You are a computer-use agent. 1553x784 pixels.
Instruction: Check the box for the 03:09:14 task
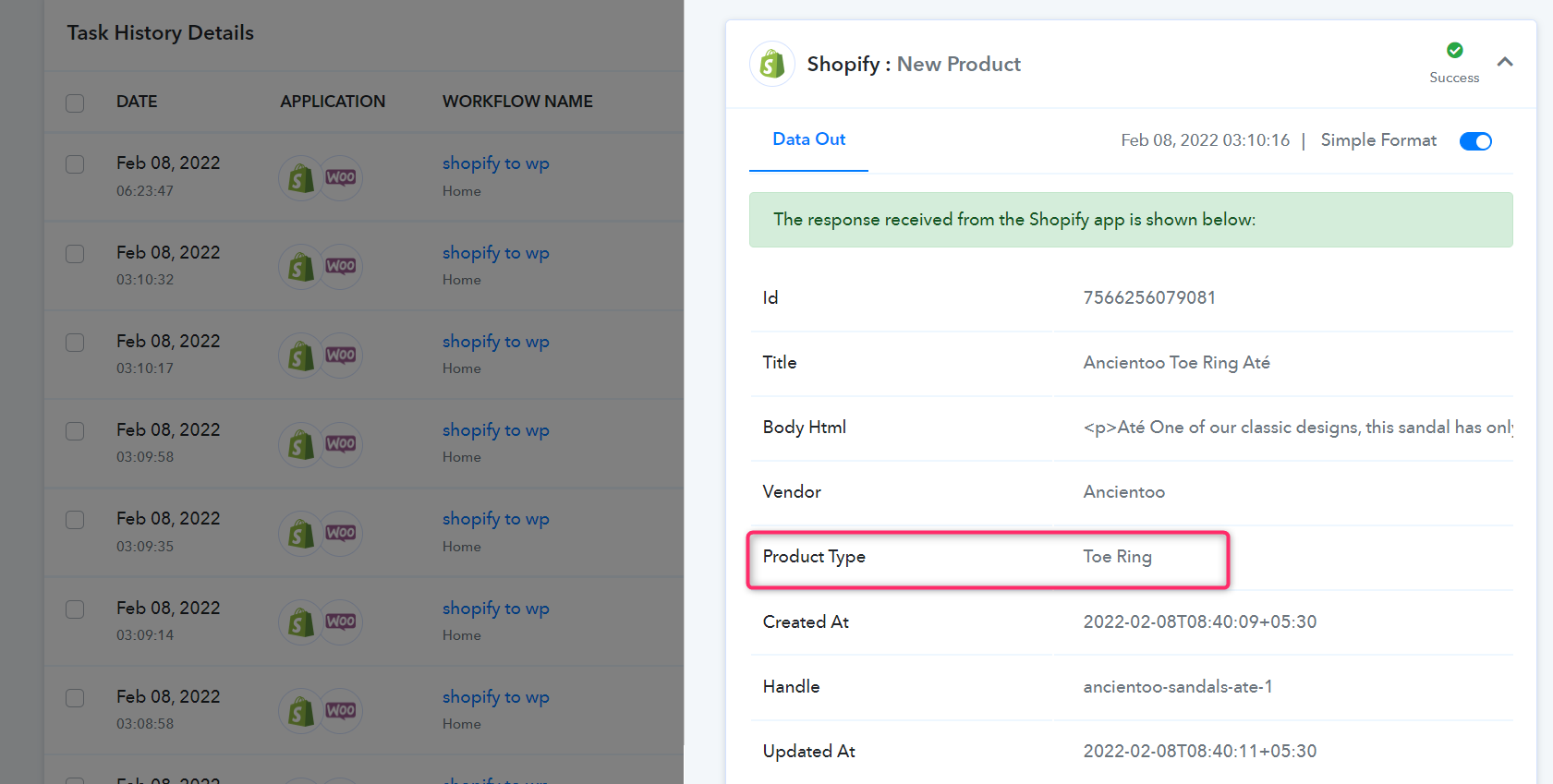tap(75, 609)
